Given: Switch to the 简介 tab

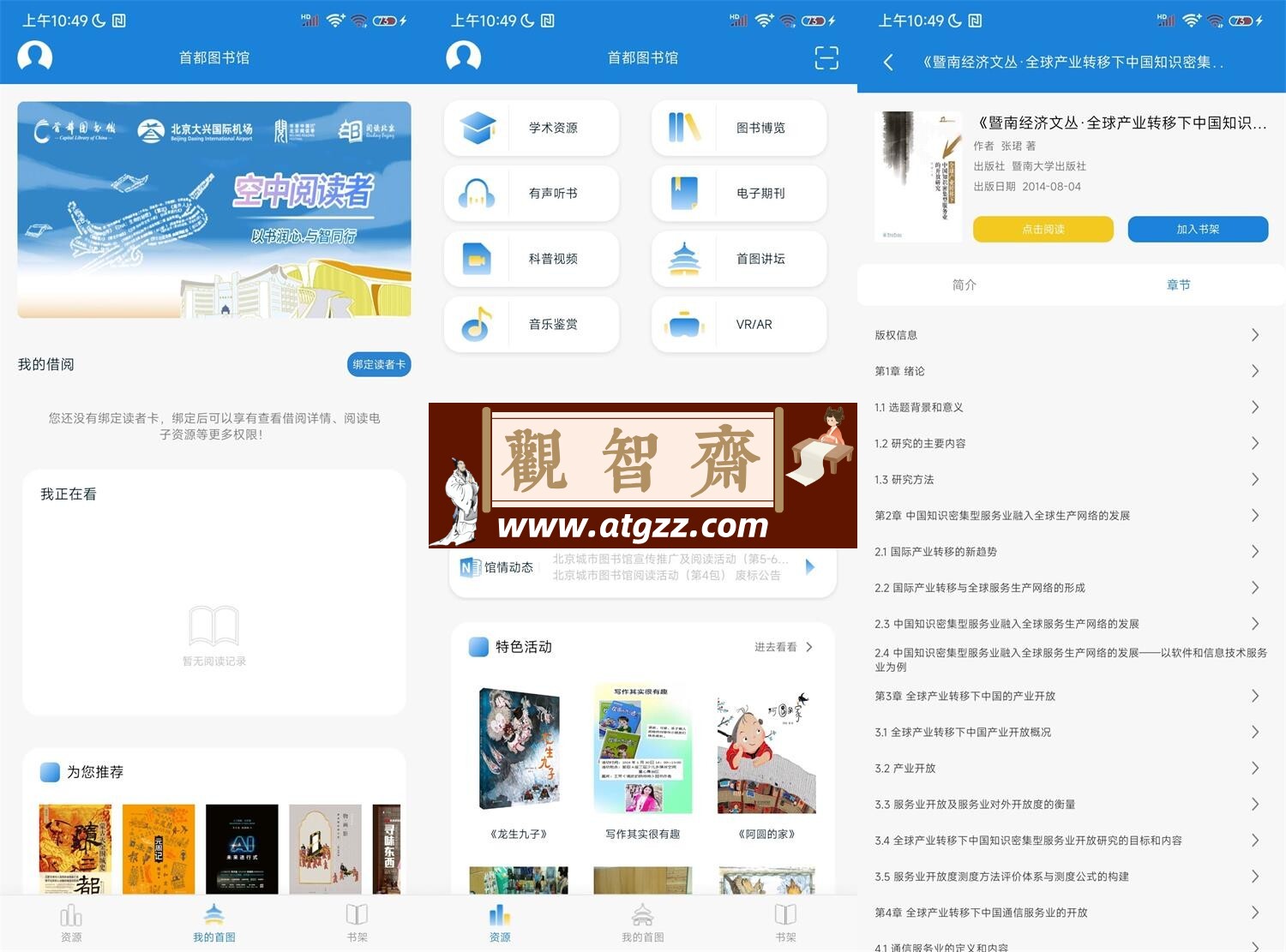Looking at the screenshot, I should pyautogui.click(x=964, y=284).
